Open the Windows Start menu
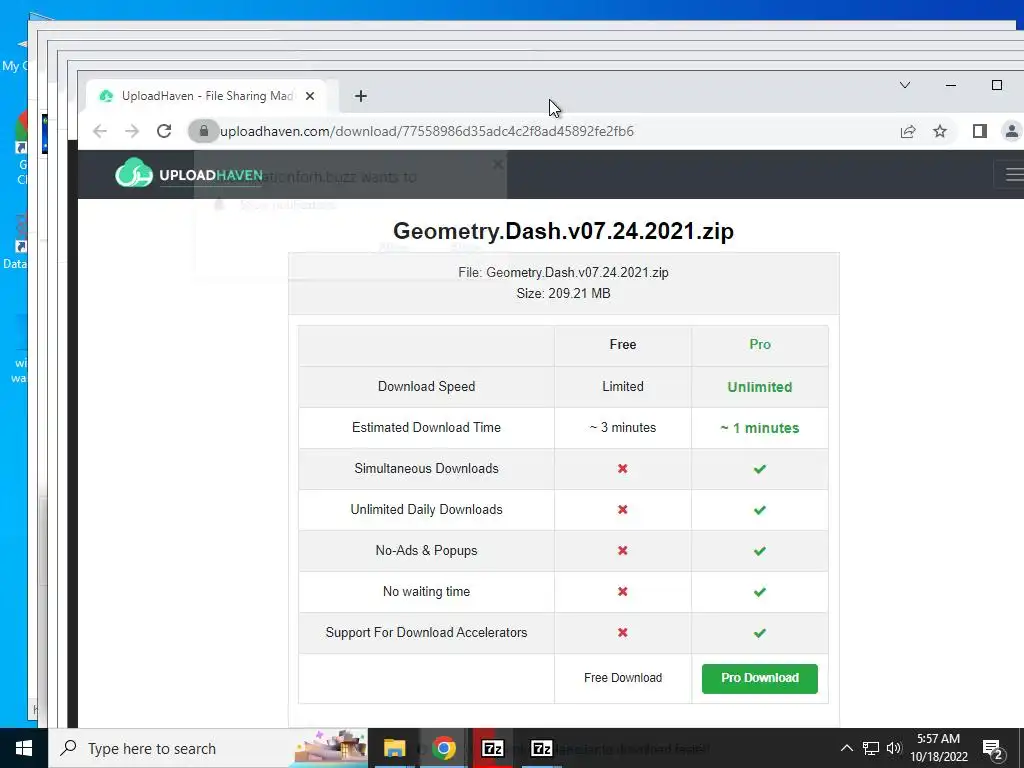1024x768 pixels. (24, 748)
